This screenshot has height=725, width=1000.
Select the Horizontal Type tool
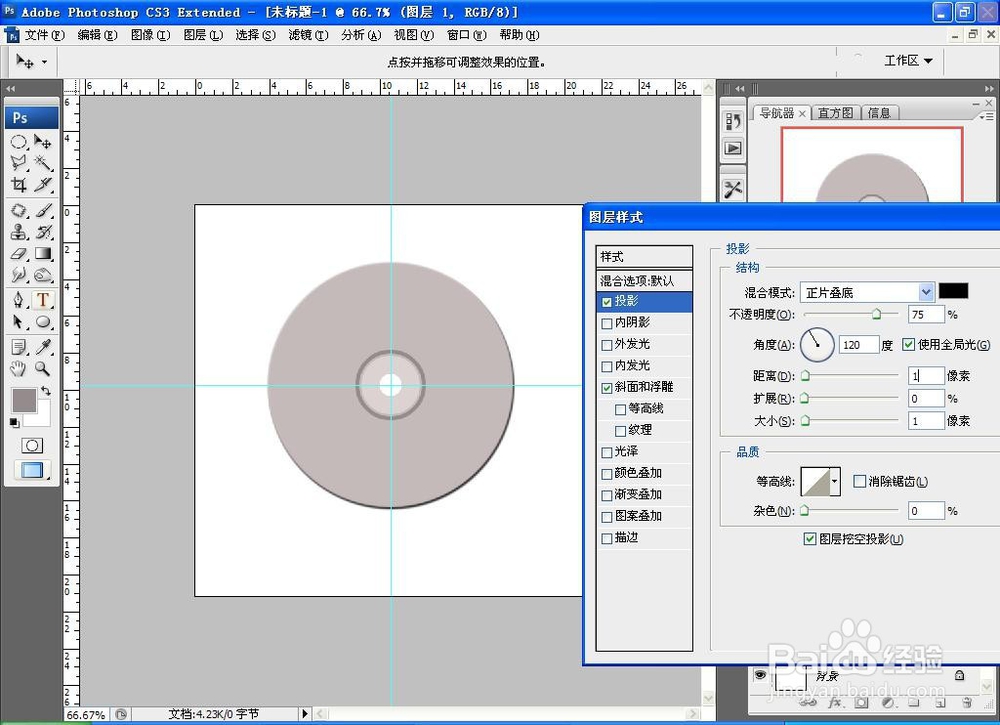43,300
